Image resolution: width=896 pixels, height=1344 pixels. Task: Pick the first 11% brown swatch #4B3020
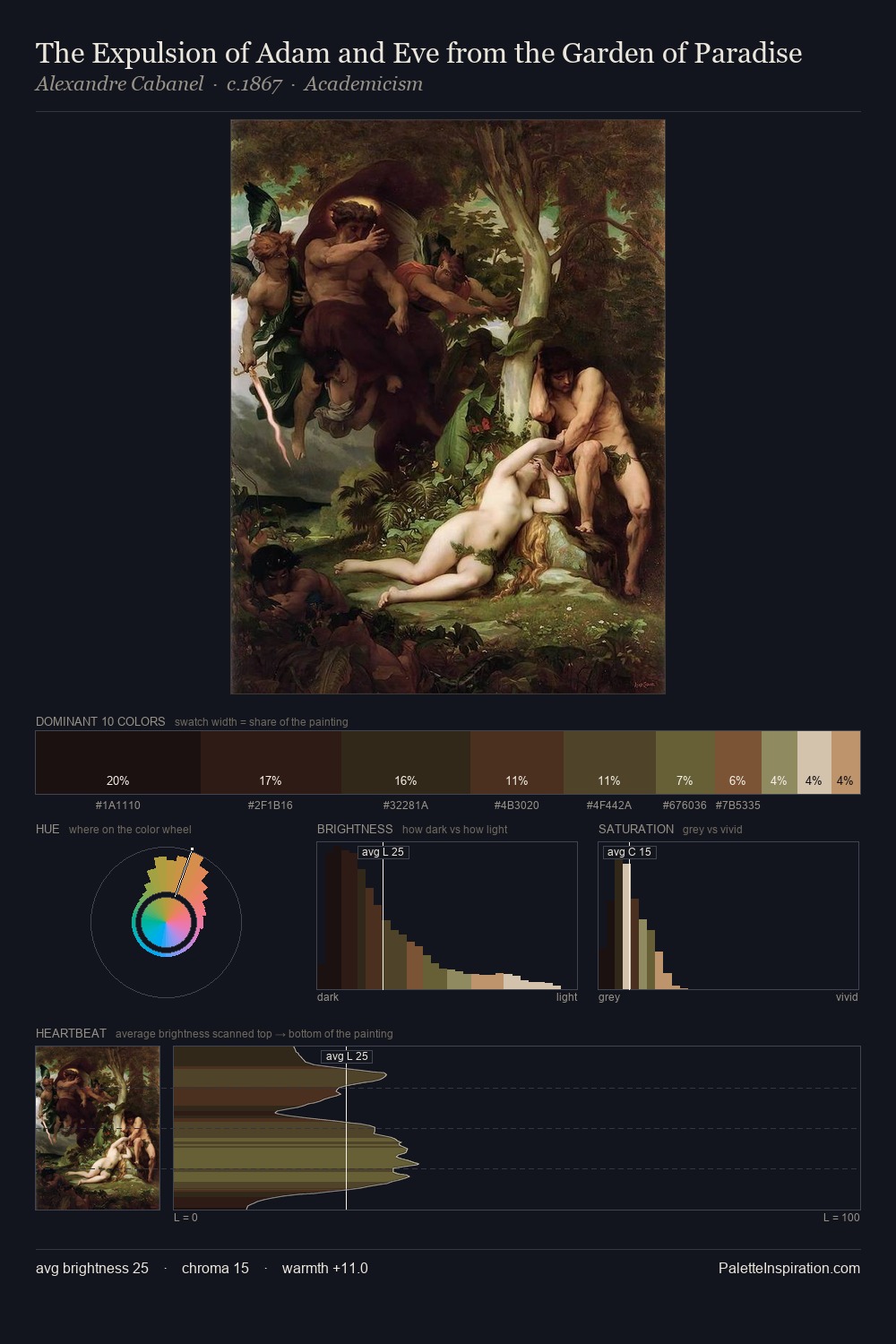(x=517, y=762)
